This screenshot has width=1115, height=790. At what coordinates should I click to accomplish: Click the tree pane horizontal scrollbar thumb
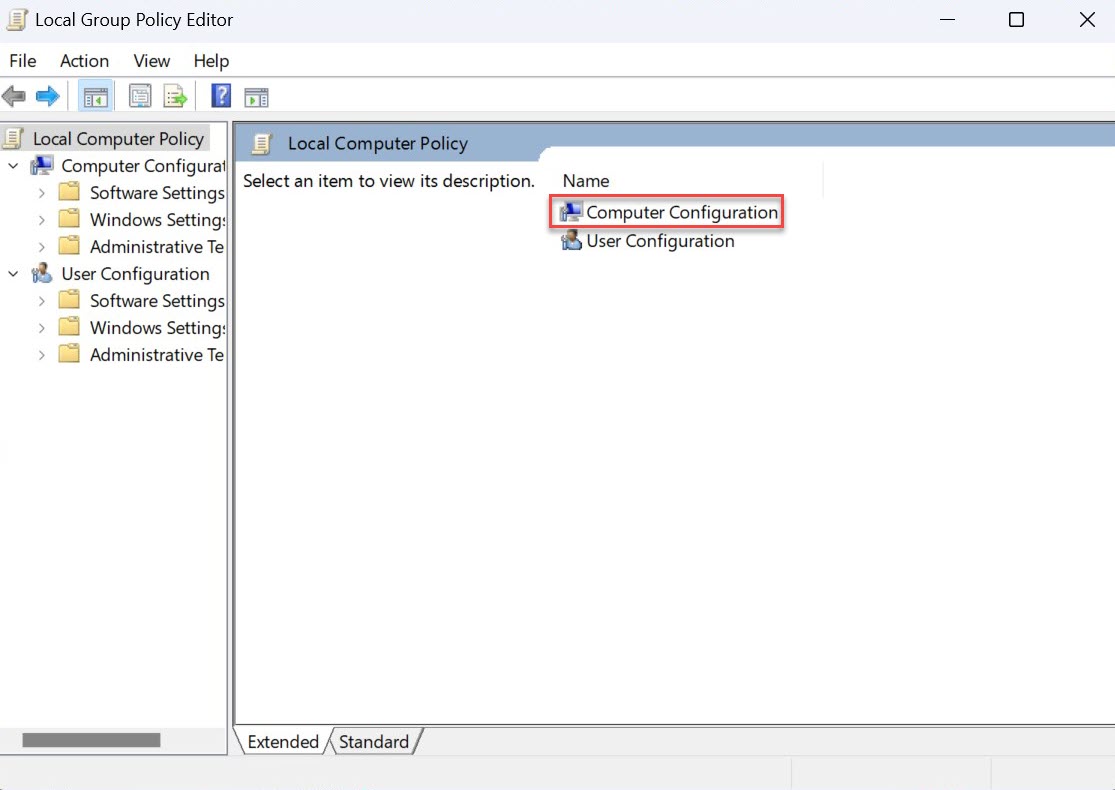91,740
